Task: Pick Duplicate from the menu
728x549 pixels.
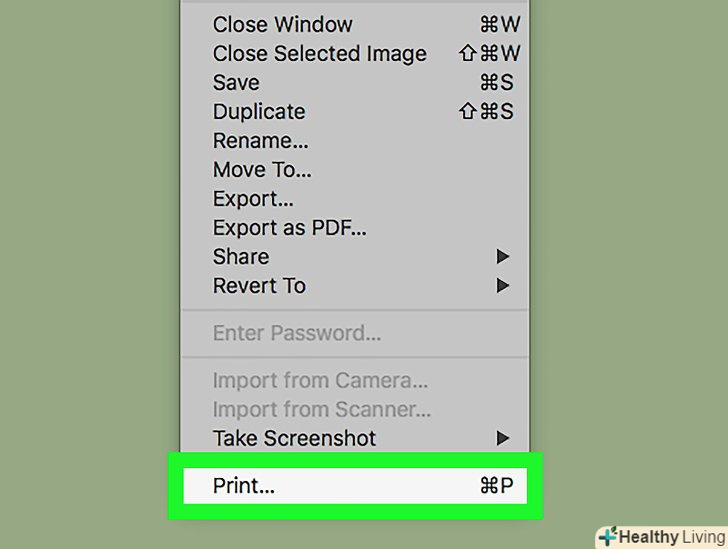Action: click(259, 112)
